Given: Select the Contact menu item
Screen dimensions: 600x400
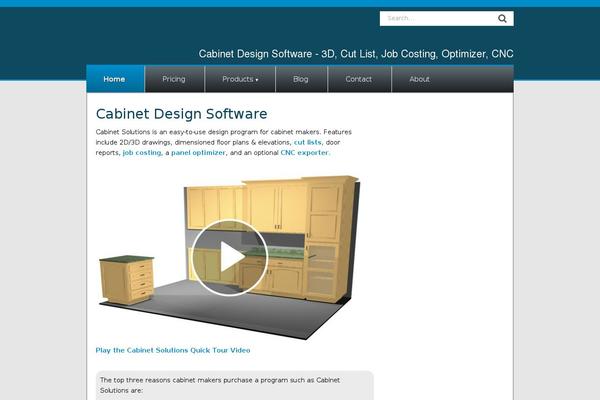Looking at the screenshot, I should 359,79.
